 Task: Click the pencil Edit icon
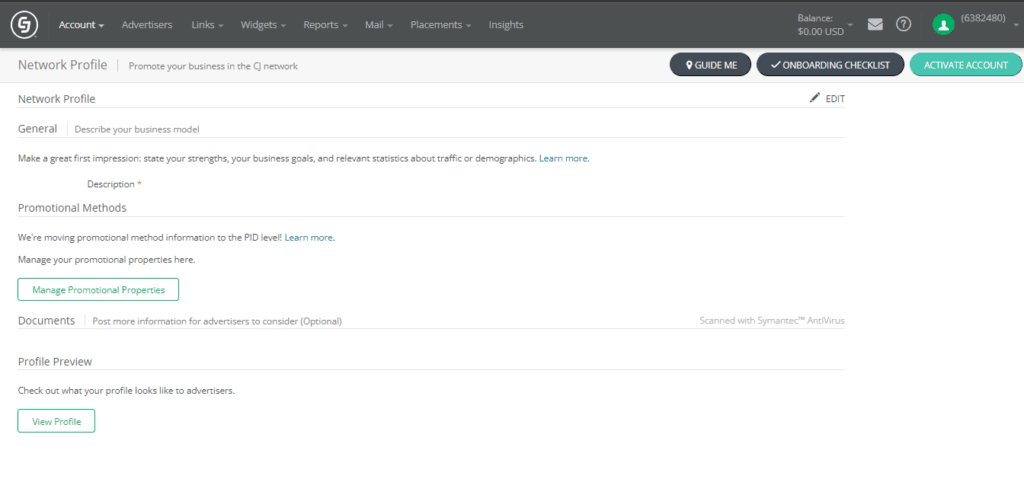(x=815, y=98)
